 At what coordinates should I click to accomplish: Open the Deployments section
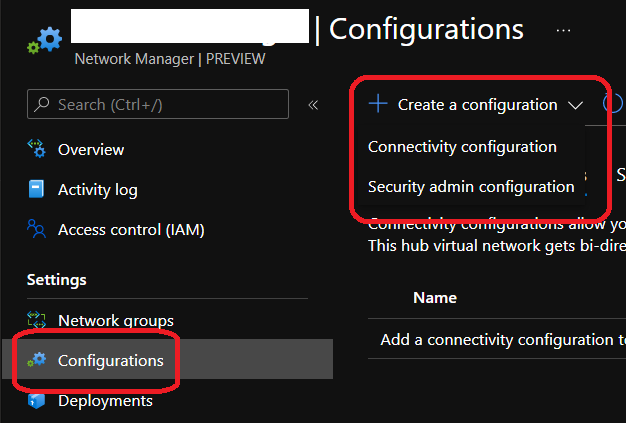click(x=105, y=401)
